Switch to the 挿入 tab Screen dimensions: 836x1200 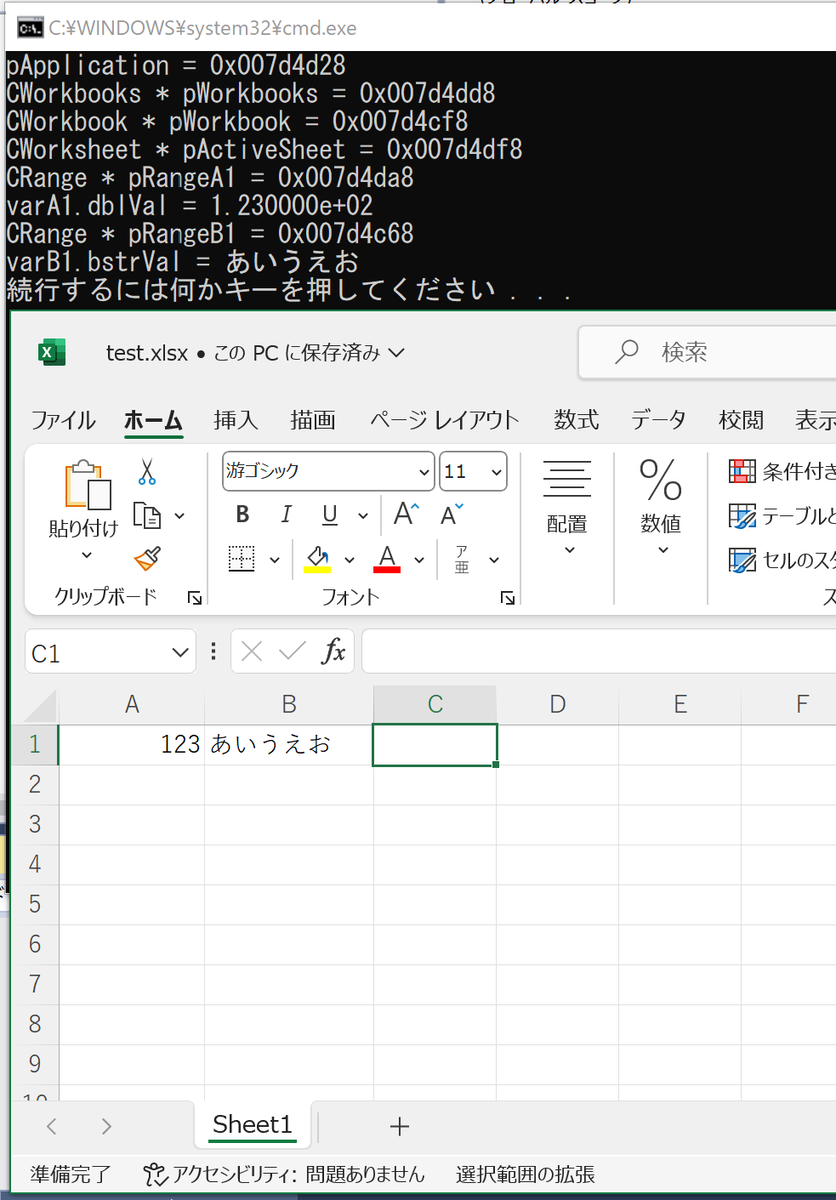tap(235, 420)
